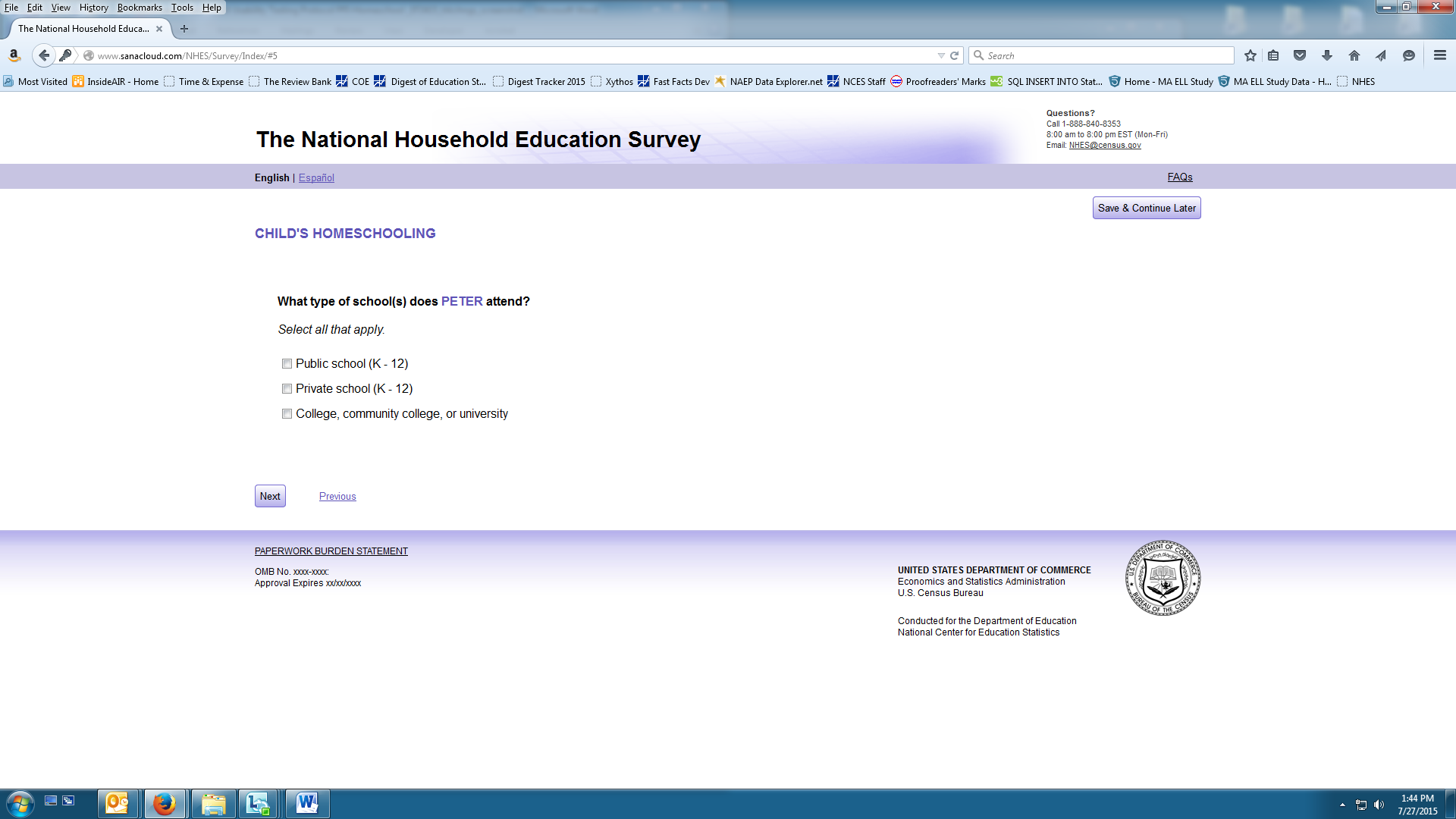Image resolution: width=1456 pixels, height=819 pixels.
Task: Open a new tab with the plus button
Action: tap(184, 29)
